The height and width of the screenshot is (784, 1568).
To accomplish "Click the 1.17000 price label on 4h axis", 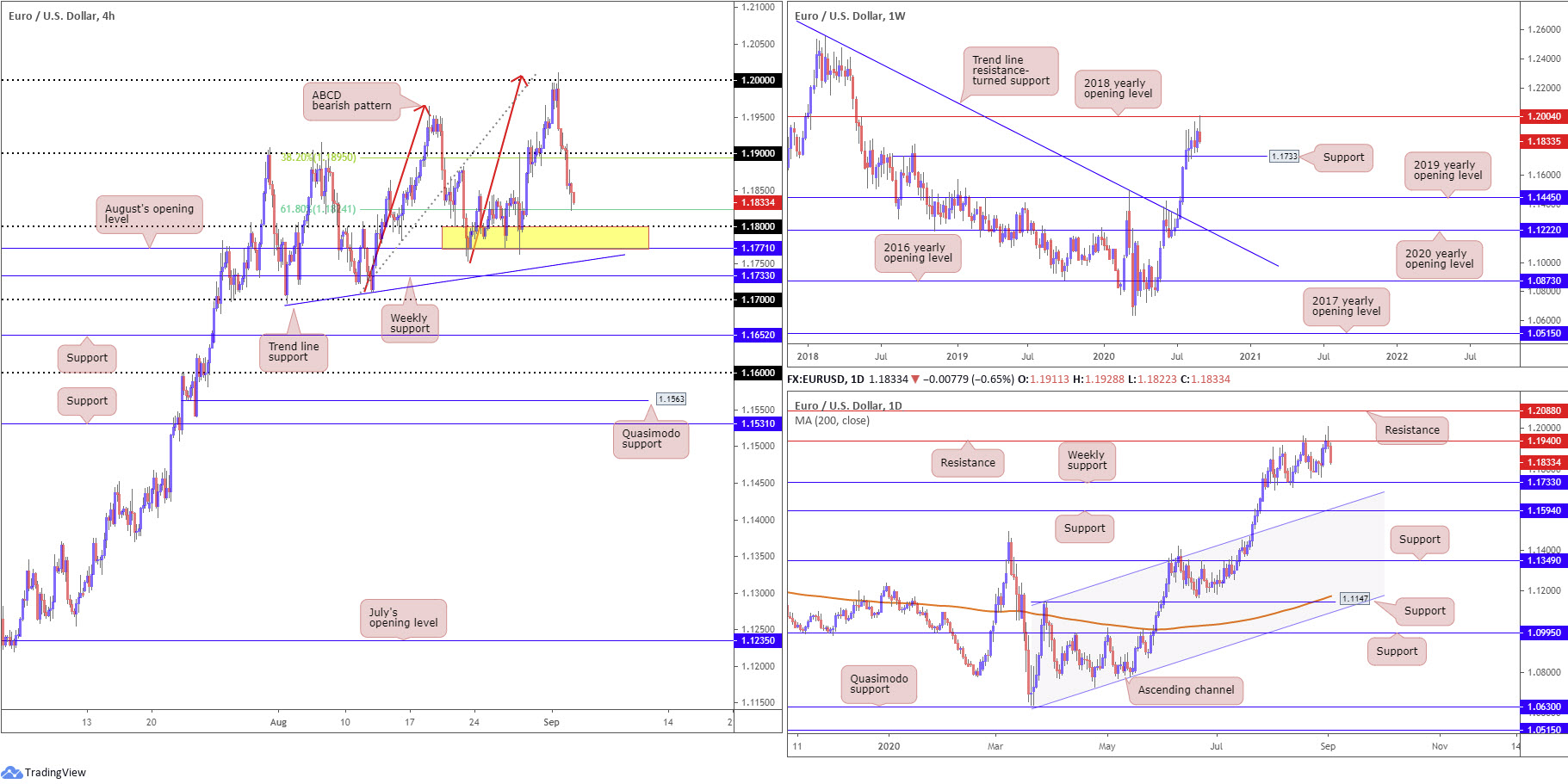I will tap(756, 299).
